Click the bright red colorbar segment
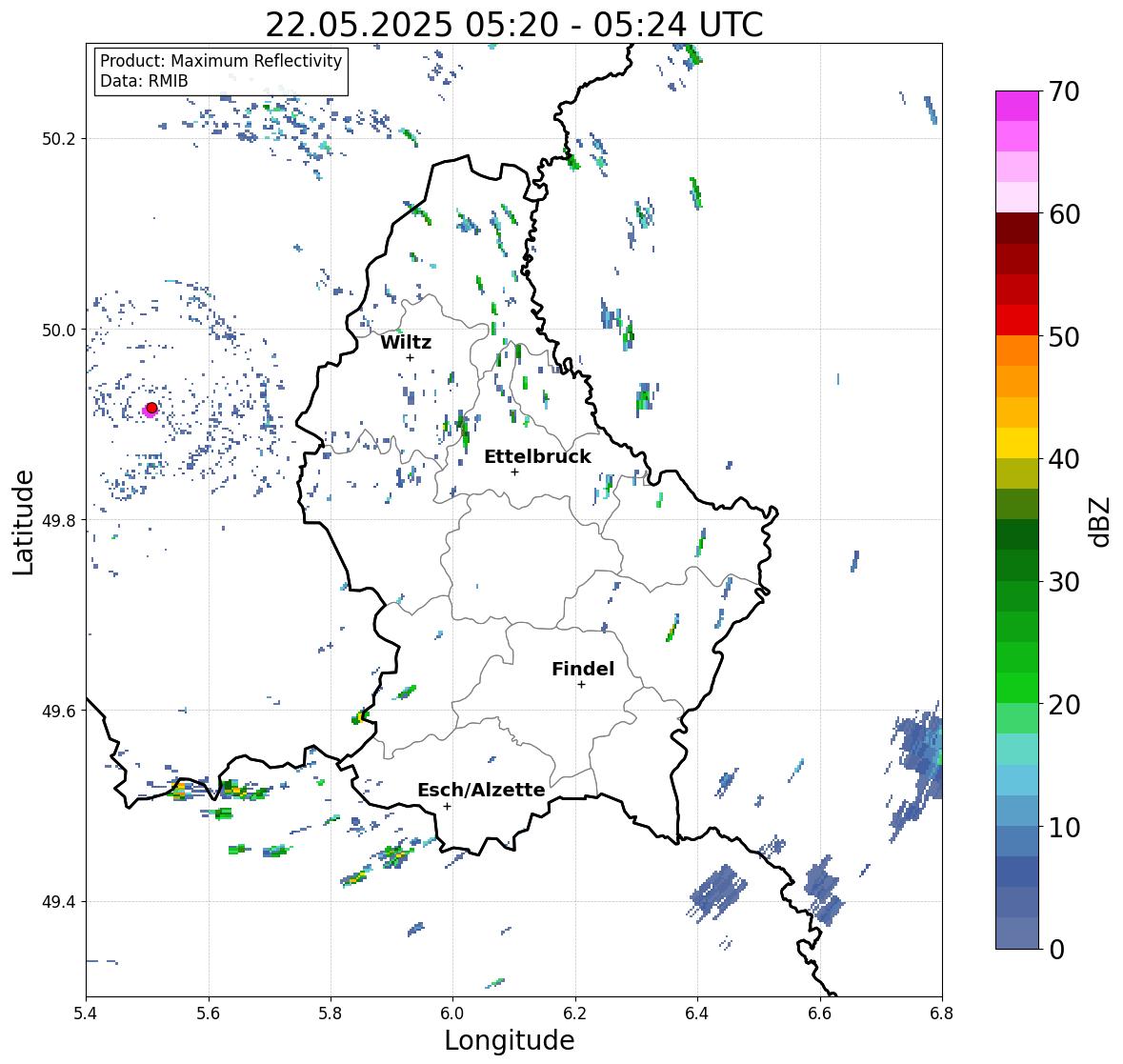The width and height of the screenshot is (1123, 1064). coord(1017,320)
